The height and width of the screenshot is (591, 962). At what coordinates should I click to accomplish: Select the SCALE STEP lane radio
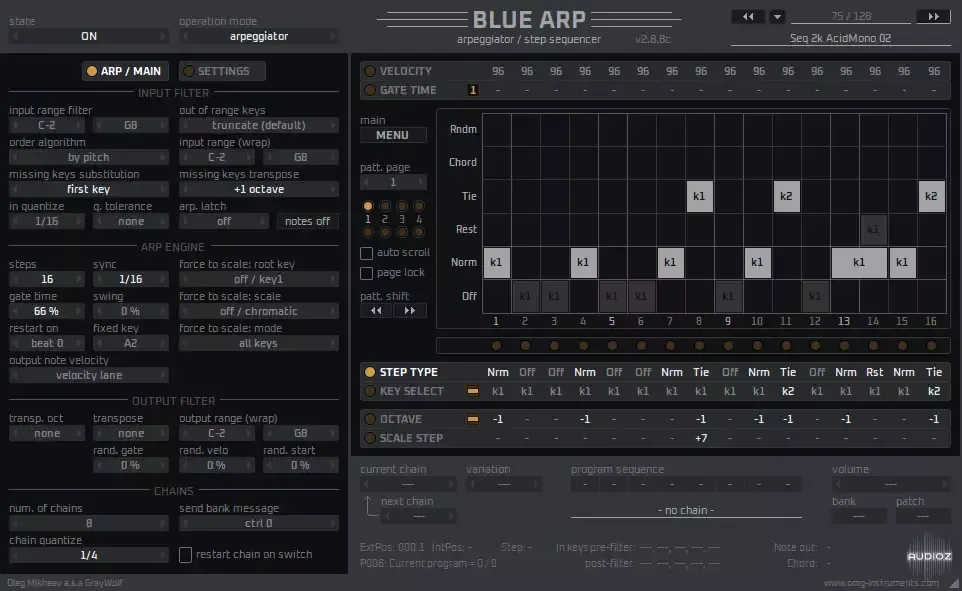pyautogui.click(x=370, y=438)
